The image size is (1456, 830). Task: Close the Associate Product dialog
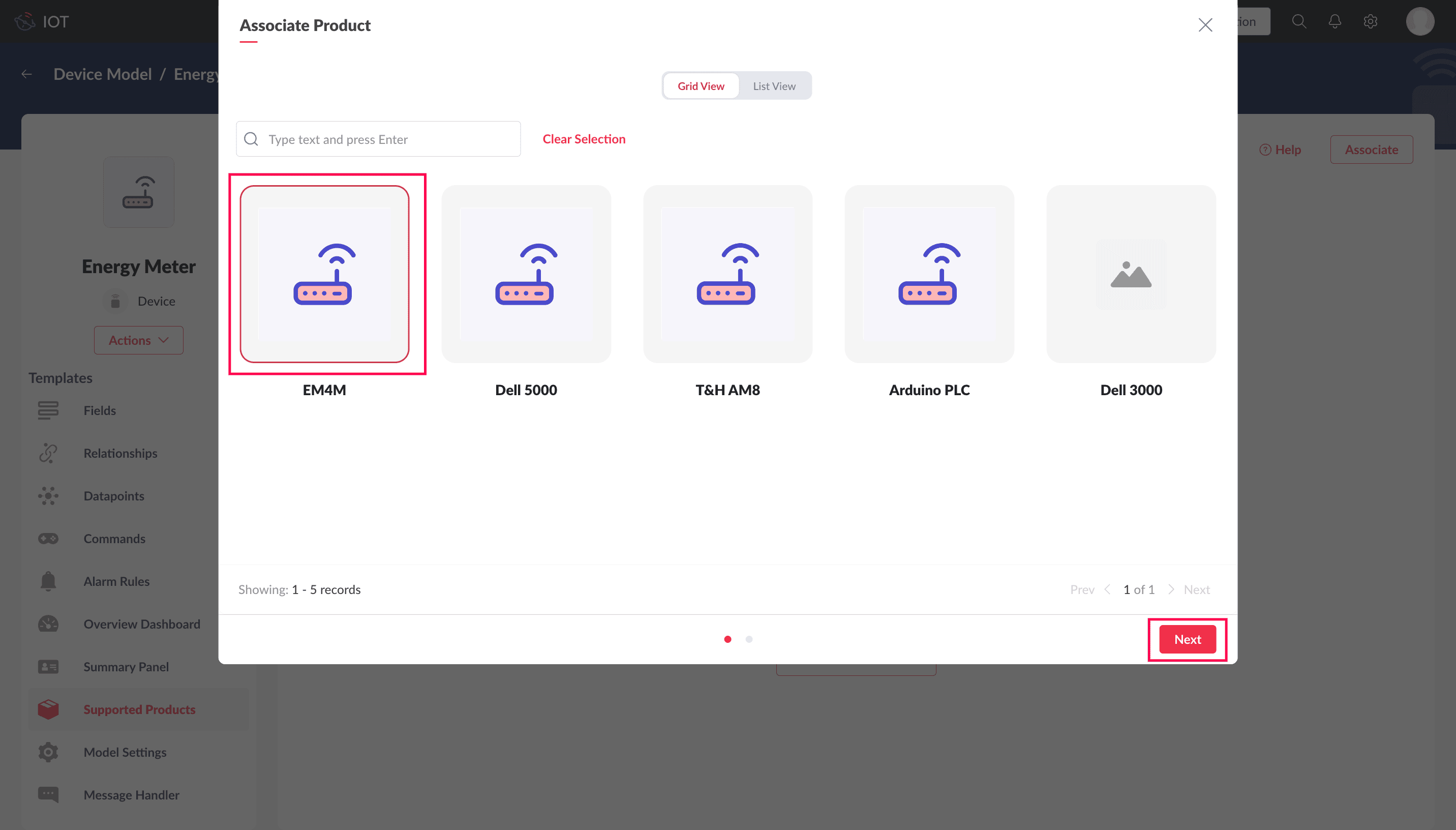[x=1204, y=25]
